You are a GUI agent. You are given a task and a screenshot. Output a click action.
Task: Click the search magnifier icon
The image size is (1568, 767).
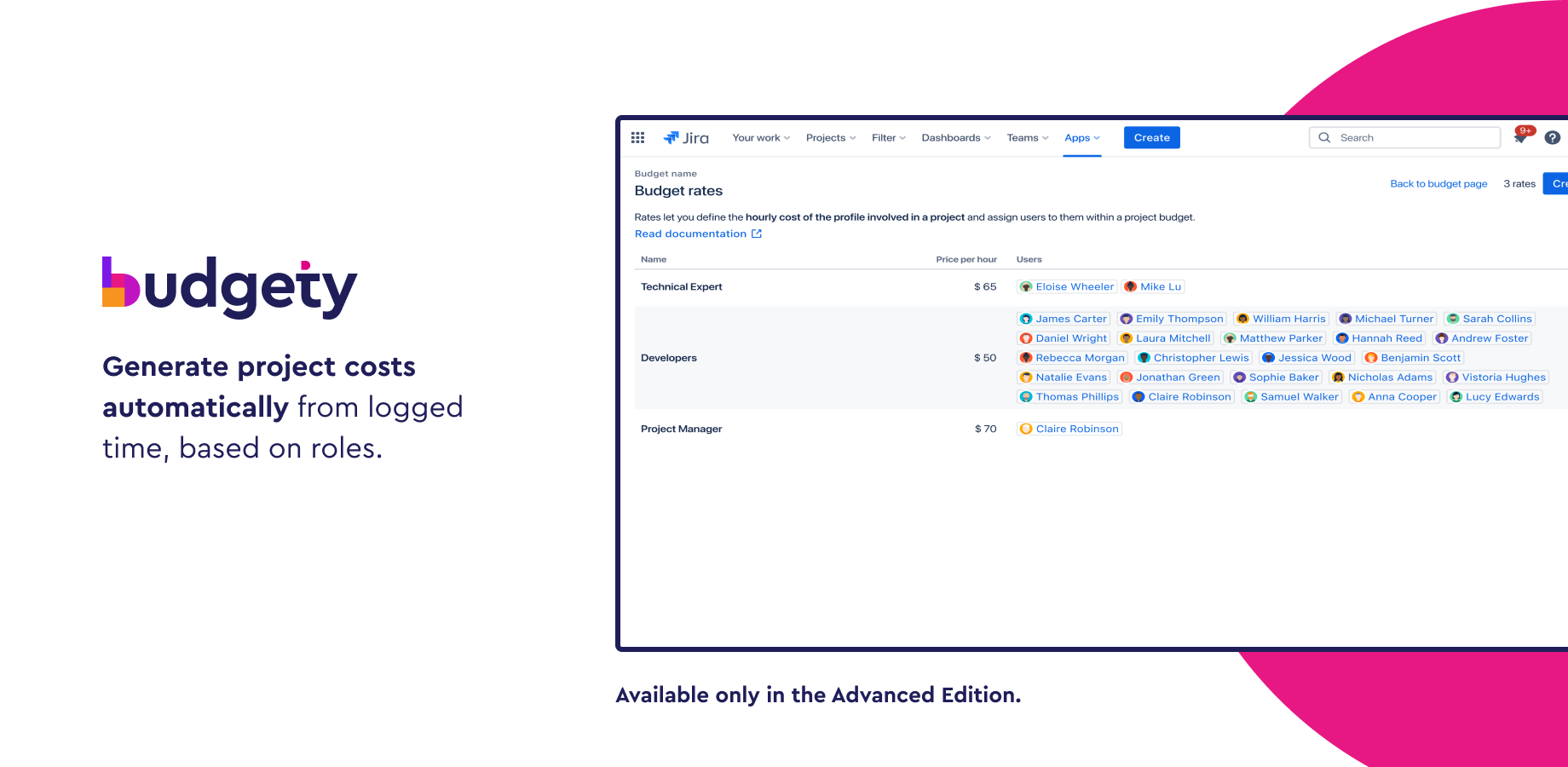tap(1324, 137)
